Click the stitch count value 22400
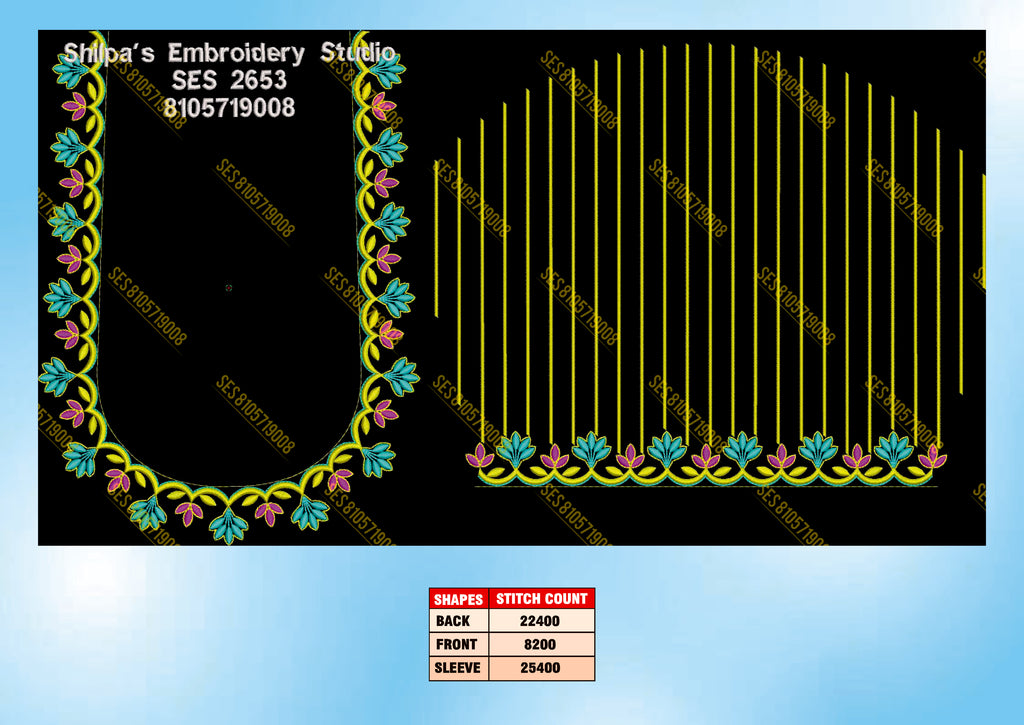The height and width of the screenshot is (725, 1024). [539, 621]
